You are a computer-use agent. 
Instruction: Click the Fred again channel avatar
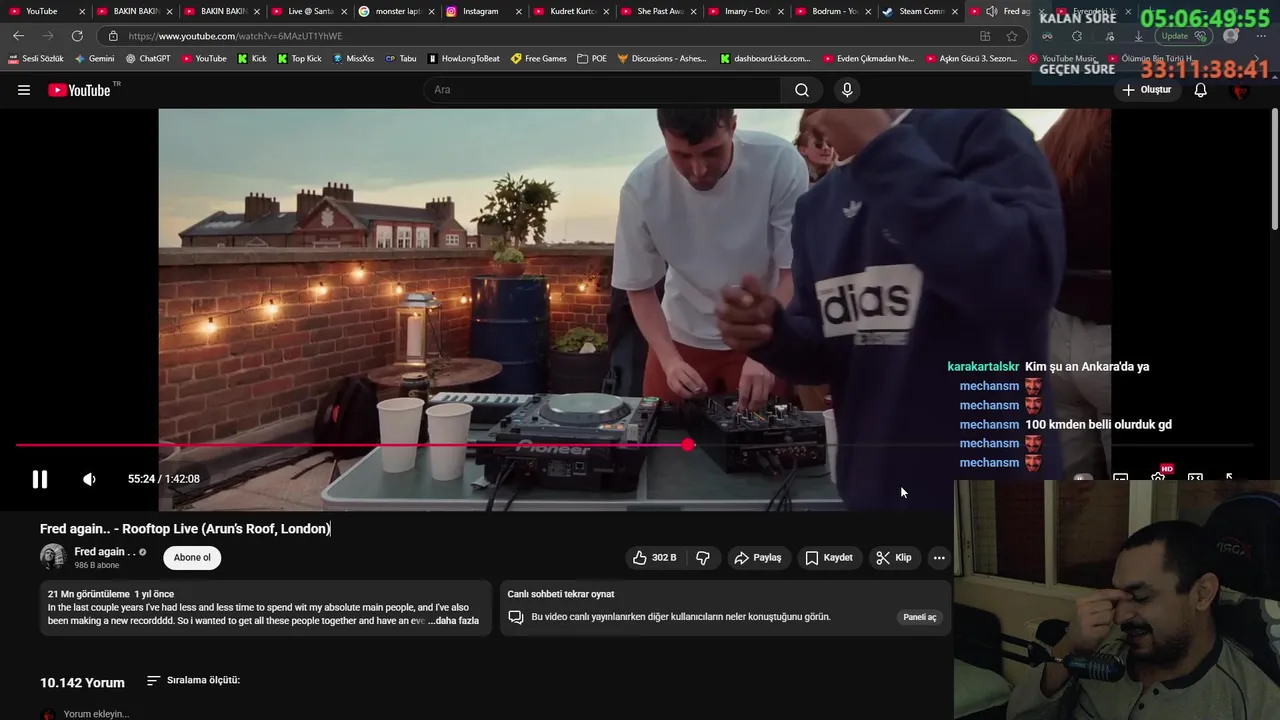click(53, 557)
